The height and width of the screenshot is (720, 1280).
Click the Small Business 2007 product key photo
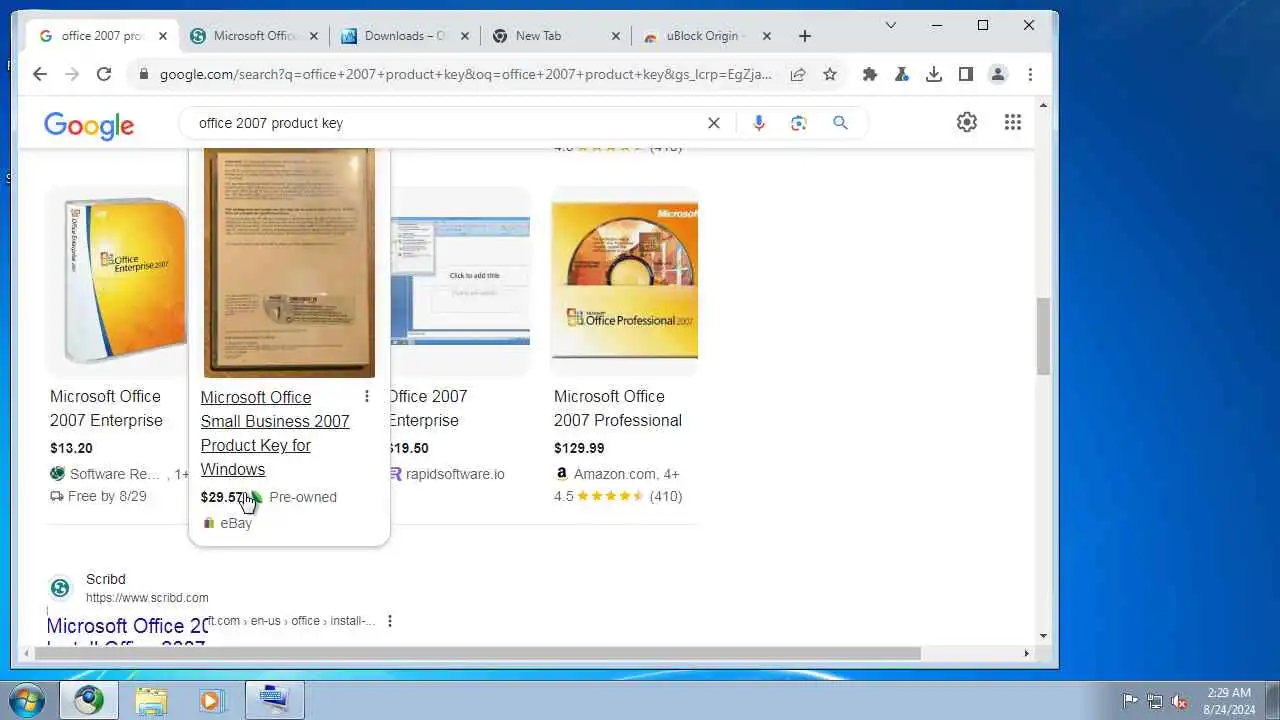tap(289, 263)
